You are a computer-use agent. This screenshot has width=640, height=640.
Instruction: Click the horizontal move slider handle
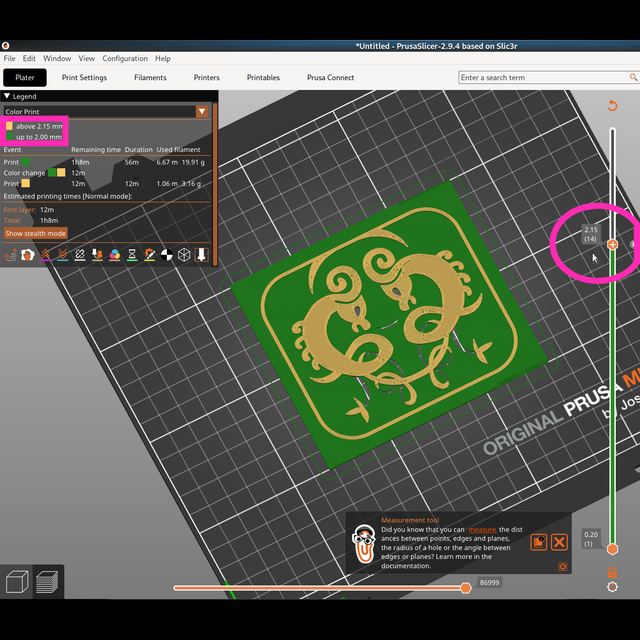tap(466, 588)
